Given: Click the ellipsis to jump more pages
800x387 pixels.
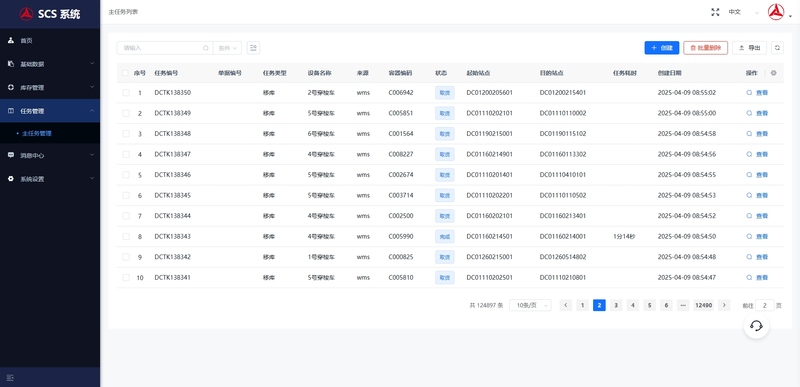Looking at the screenshot, I should pos(683,305).
